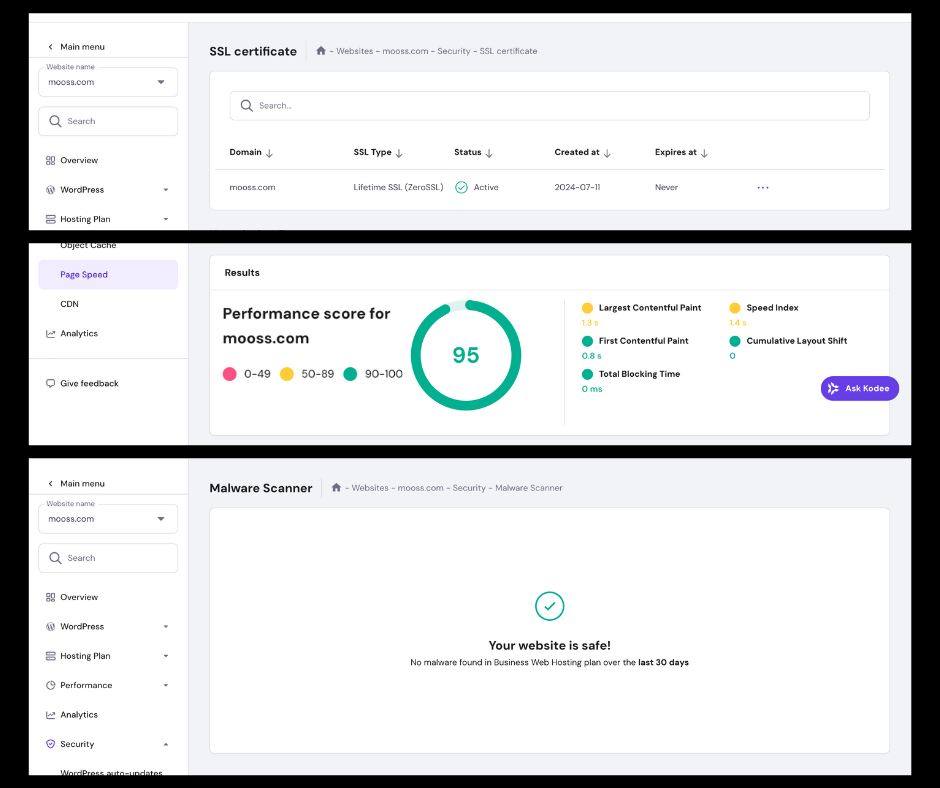The width and height of the screenshot is (940, 788).
Task: Open the three-dot actions menu for mooss.com
Action: [x=763, y=188]
